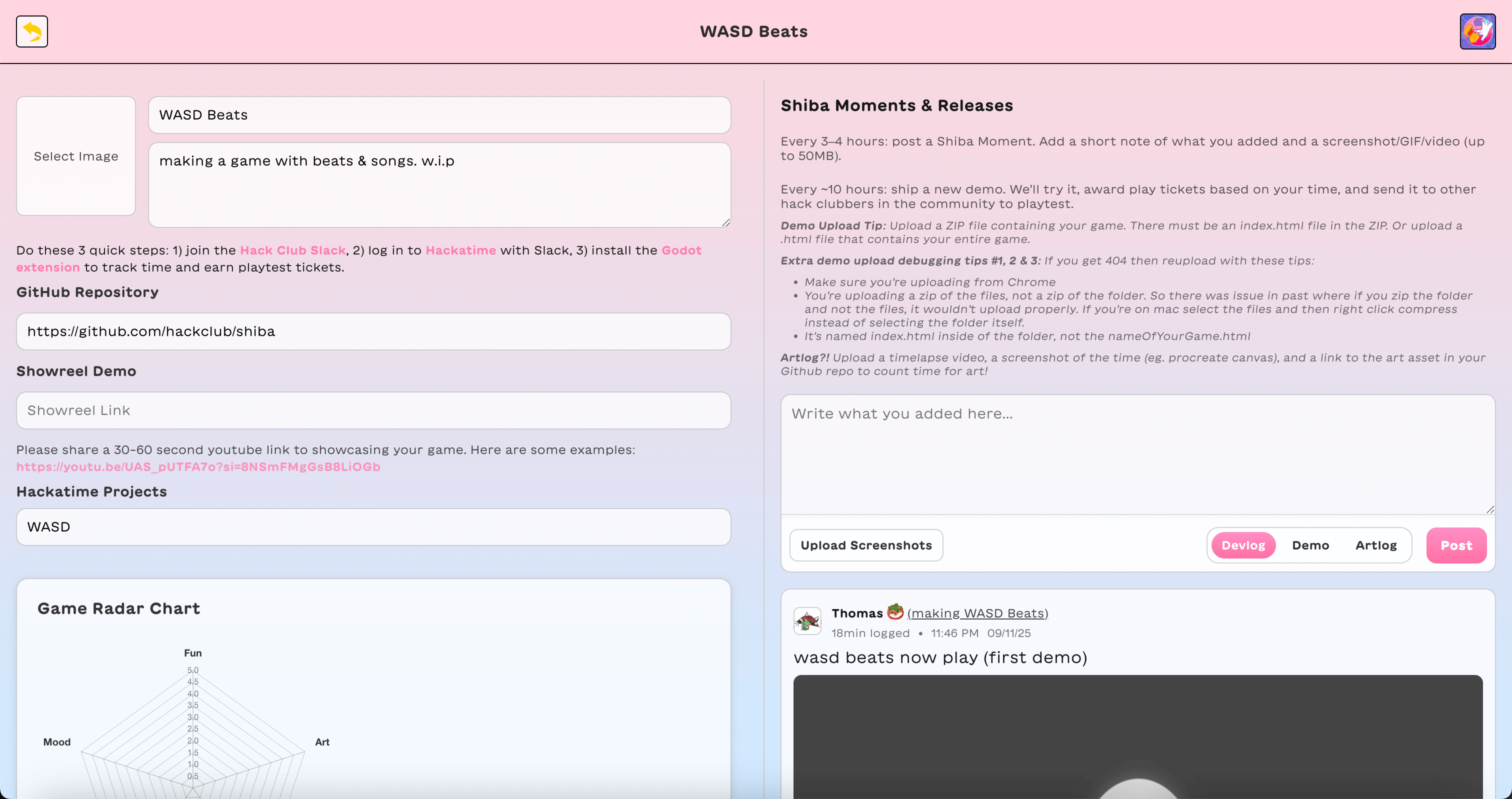Screen dimensions: 1512x799
Task: Open the making WASD Beats link
Action: pyautogui.click(x=977, y=613)
